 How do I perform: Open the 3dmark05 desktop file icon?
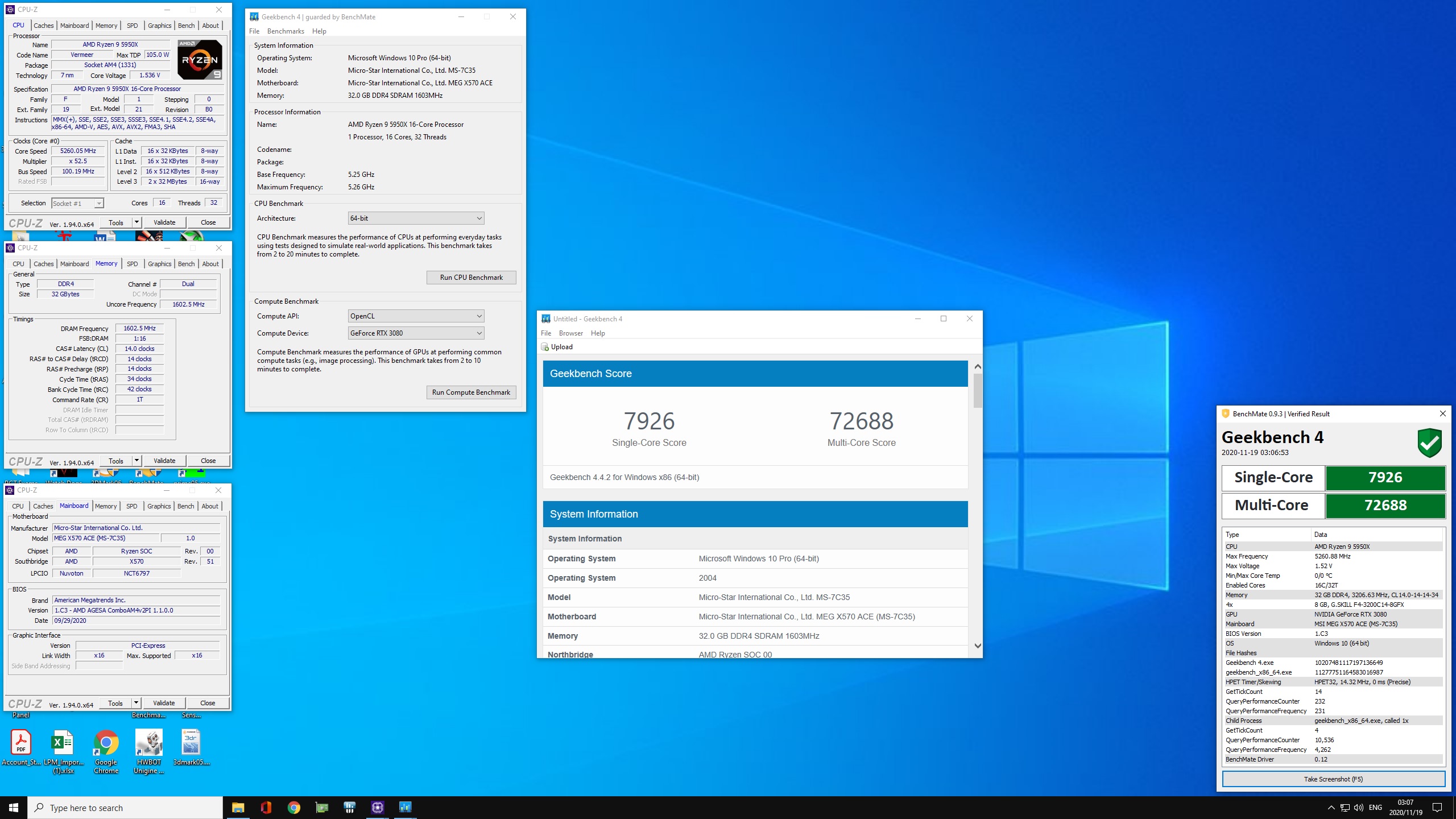click(191, 747)
